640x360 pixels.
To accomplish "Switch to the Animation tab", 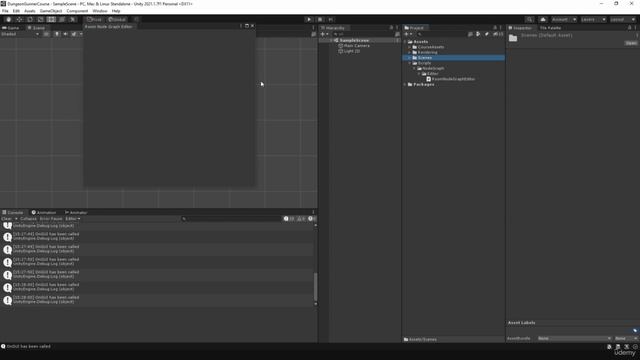I will click(x=44, y=212).
